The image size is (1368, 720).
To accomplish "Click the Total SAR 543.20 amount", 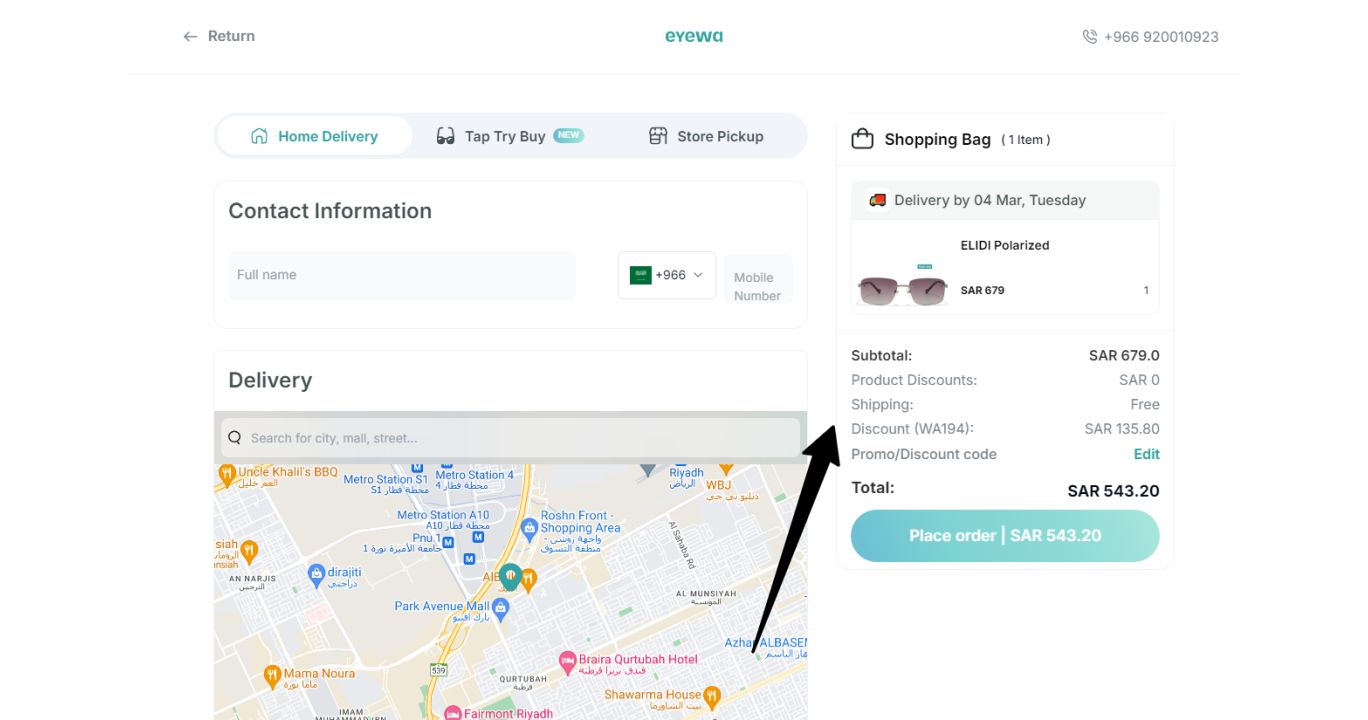I will tap(1114, 491).
